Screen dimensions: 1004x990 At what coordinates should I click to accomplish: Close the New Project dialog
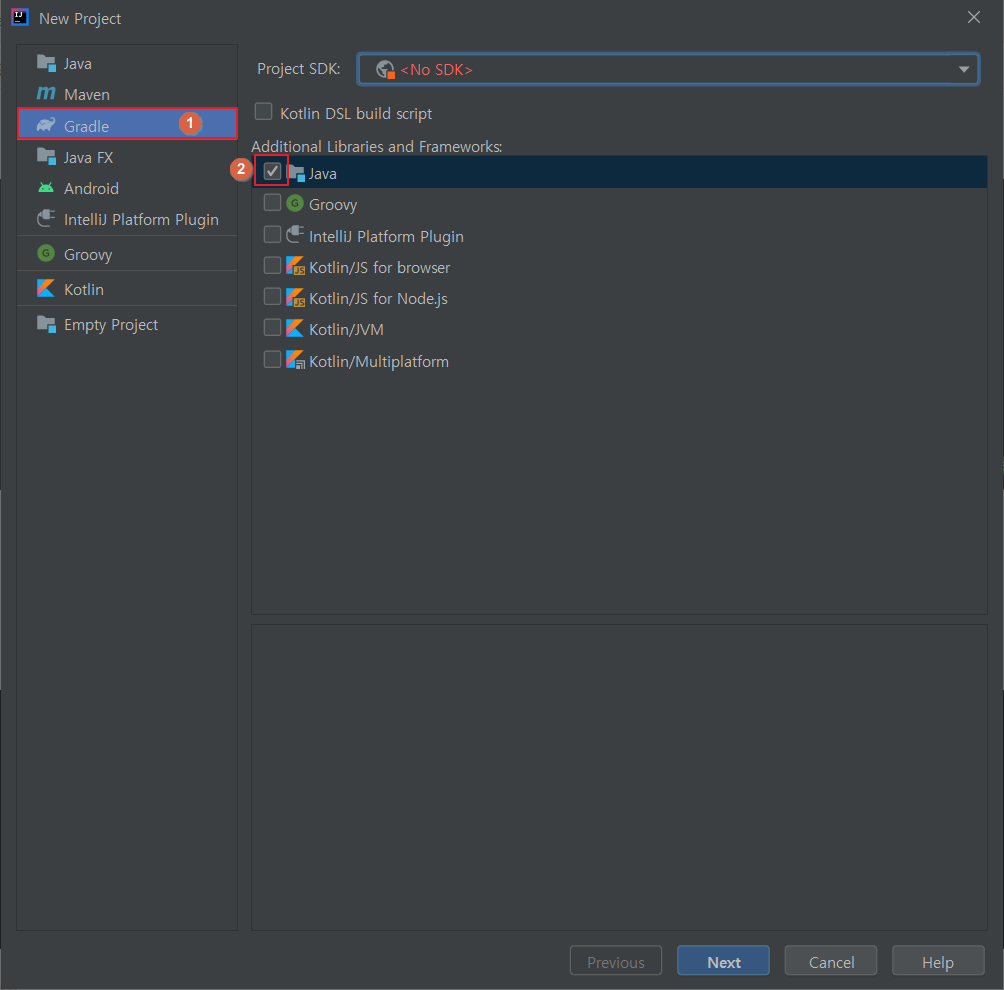tap(974, 17)
